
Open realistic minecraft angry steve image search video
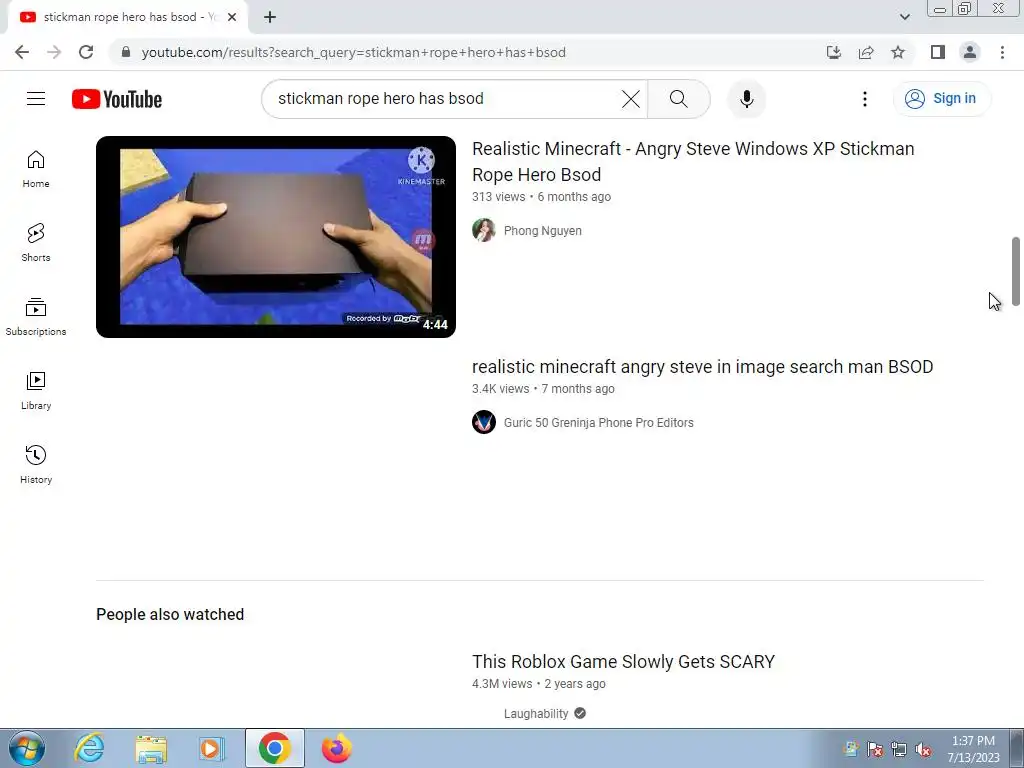click(703, 366)
